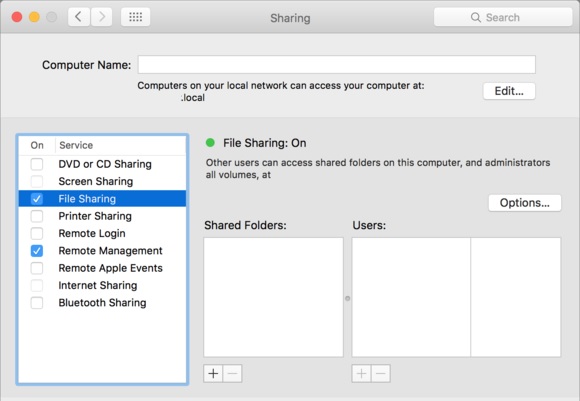
Task: Enable the DVD or CD Sharing checkbox
Action: [37, 164]
